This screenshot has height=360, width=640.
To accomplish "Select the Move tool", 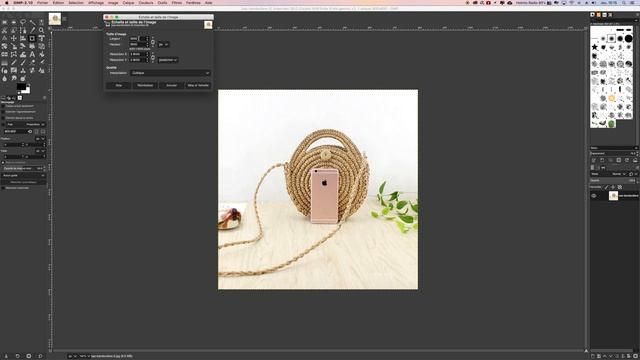I will (13, 38).
